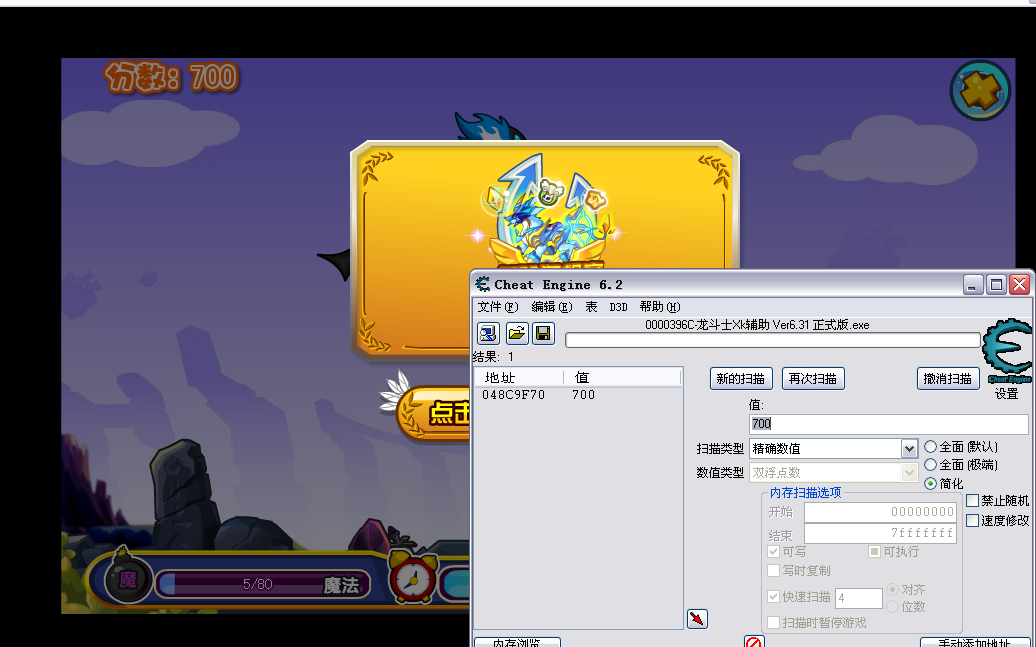Open the process list computer icon

point(488,333)
